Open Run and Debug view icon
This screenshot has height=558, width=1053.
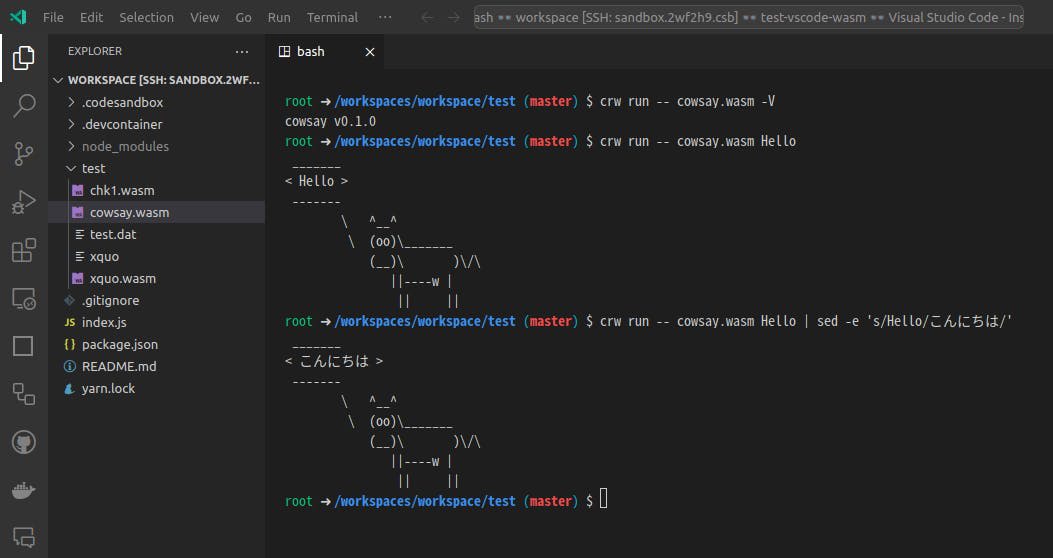(24, 202)
